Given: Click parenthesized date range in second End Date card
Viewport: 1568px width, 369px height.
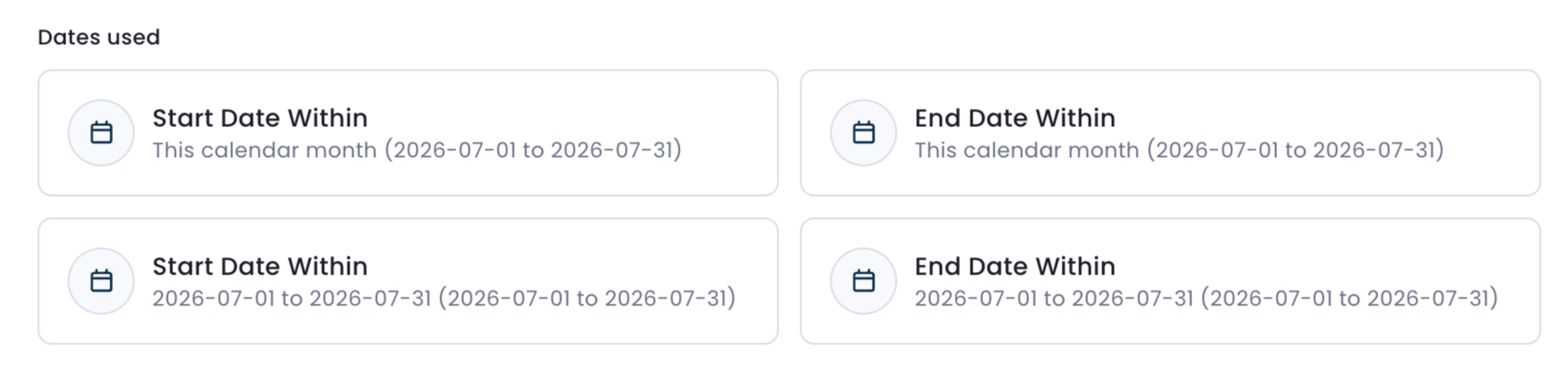Looking at the screenshot, I should point(1349,298).
